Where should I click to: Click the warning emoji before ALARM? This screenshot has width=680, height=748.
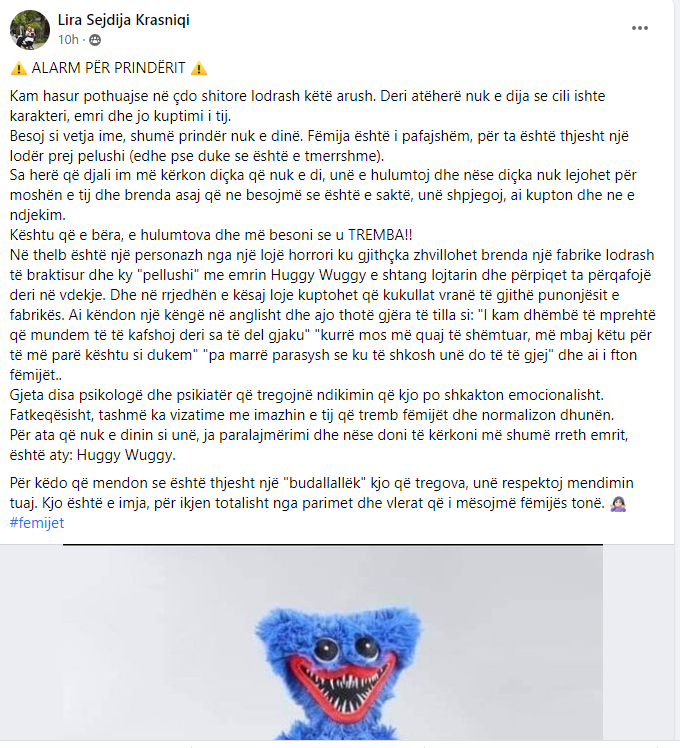(19, 69)
